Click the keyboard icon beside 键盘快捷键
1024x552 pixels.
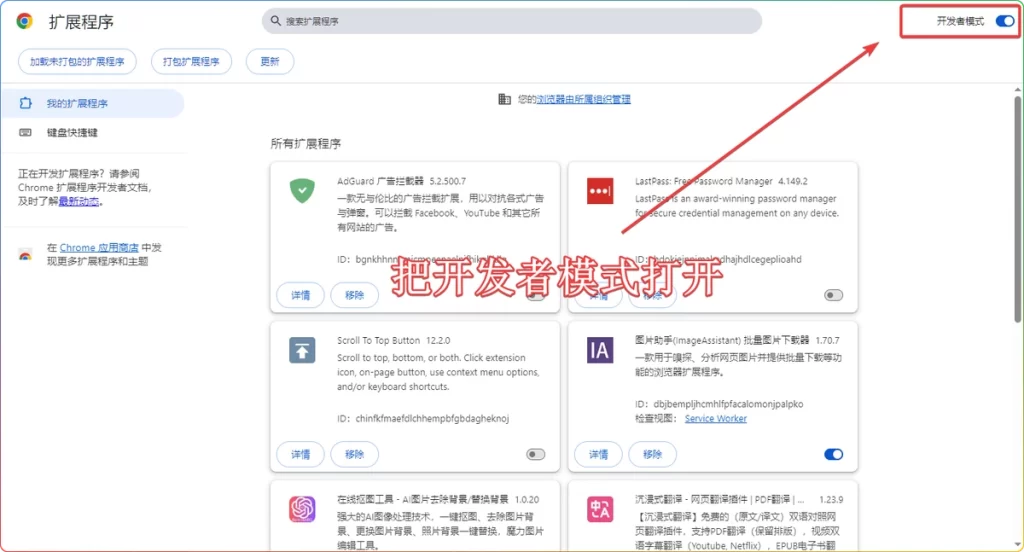(x=25, y=133)
